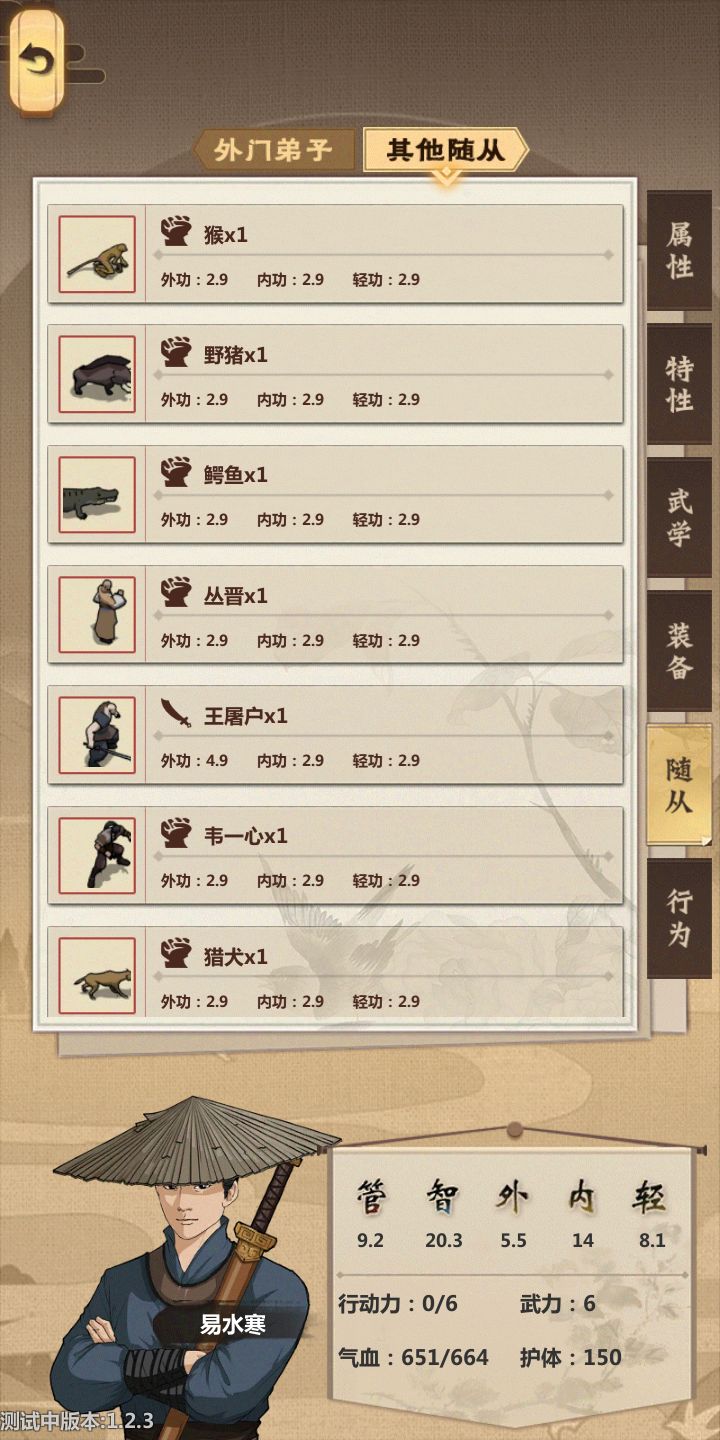Screen dimensions: 720x1440
Task: Select the crocodile portrait icon
Action: coord(97,495)
